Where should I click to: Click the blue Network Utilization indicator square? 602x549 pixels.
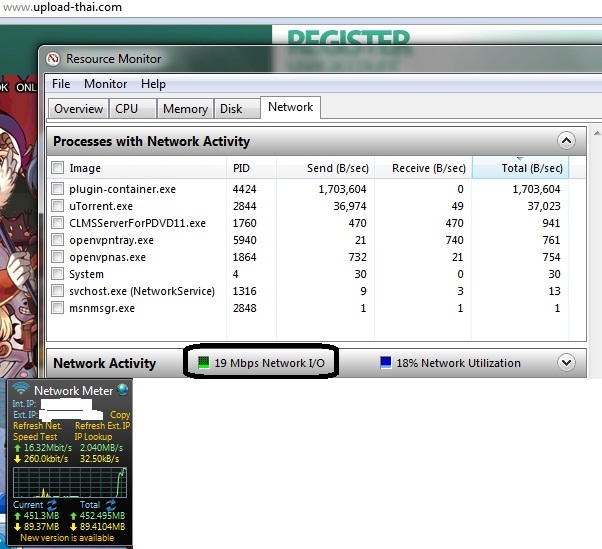tap(386, 363)
